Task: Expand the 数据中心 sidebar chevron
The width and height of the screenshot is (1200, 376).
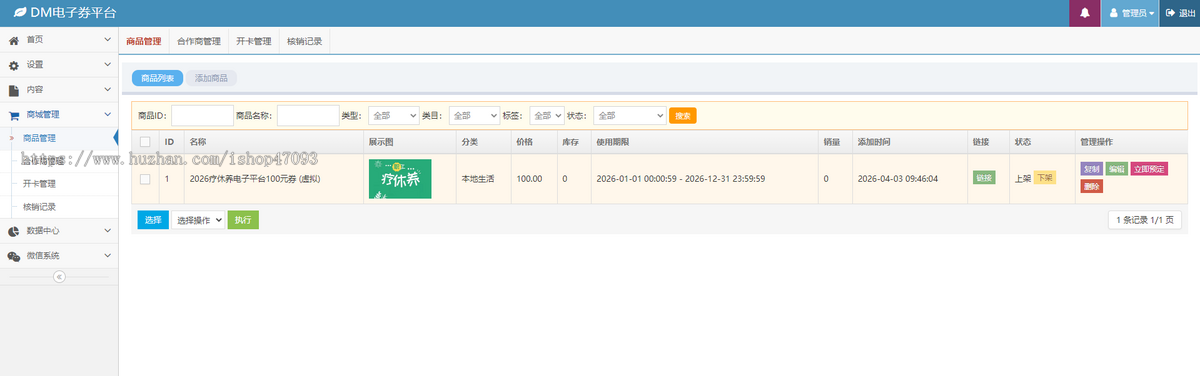Action: click(x=107, y=231)
